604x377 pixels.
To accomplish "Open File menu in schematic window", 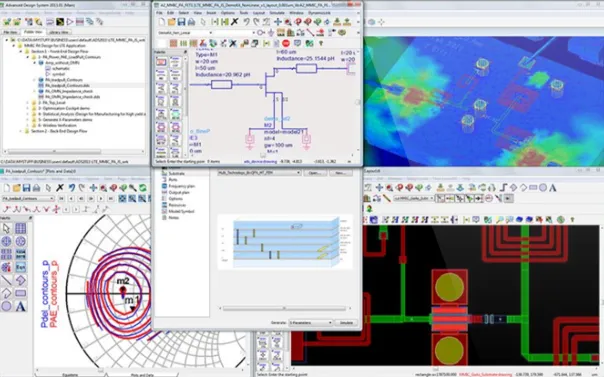I will (159, 13).
